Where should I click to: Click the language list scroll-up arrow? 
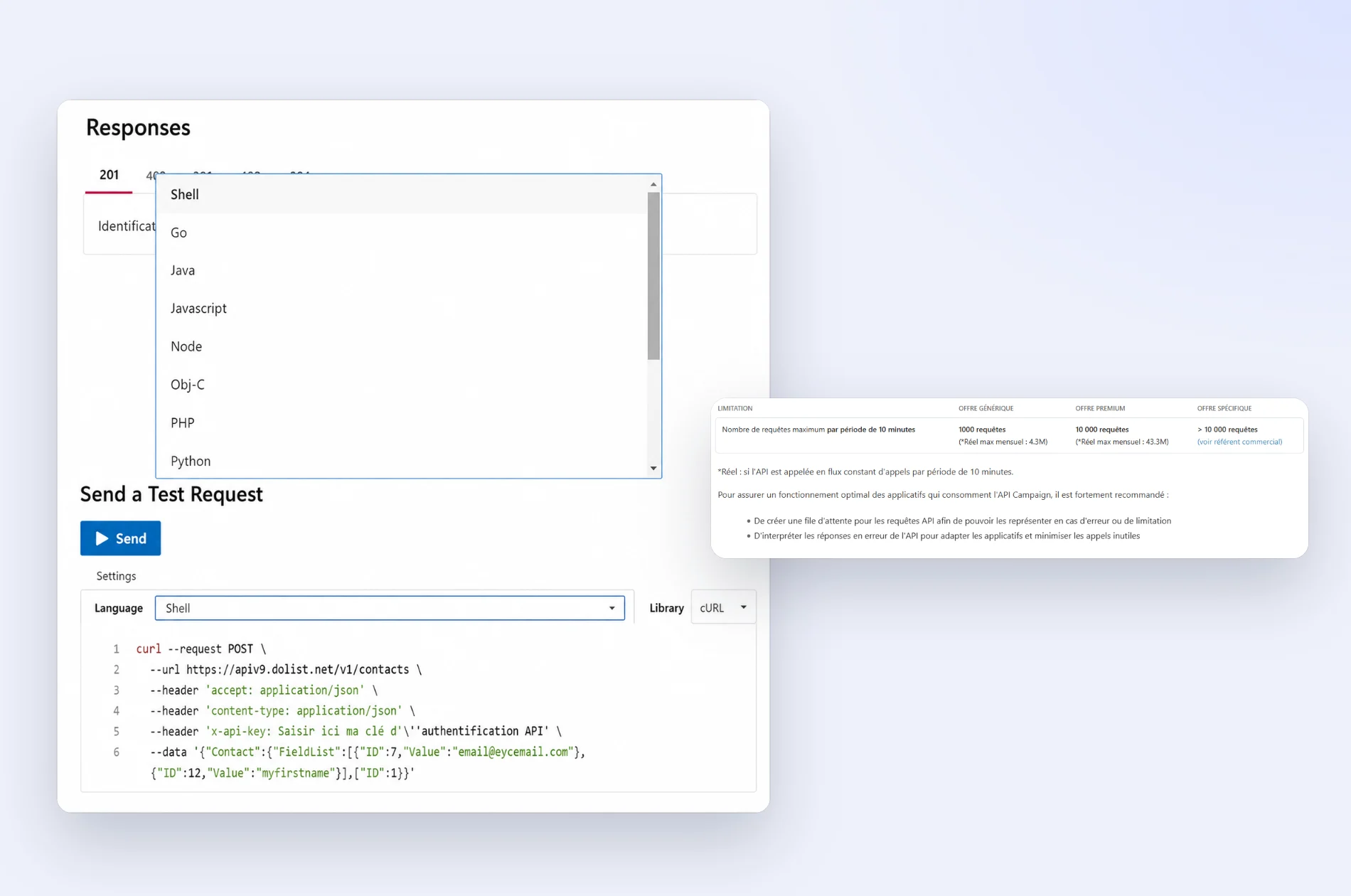point(653,184)
